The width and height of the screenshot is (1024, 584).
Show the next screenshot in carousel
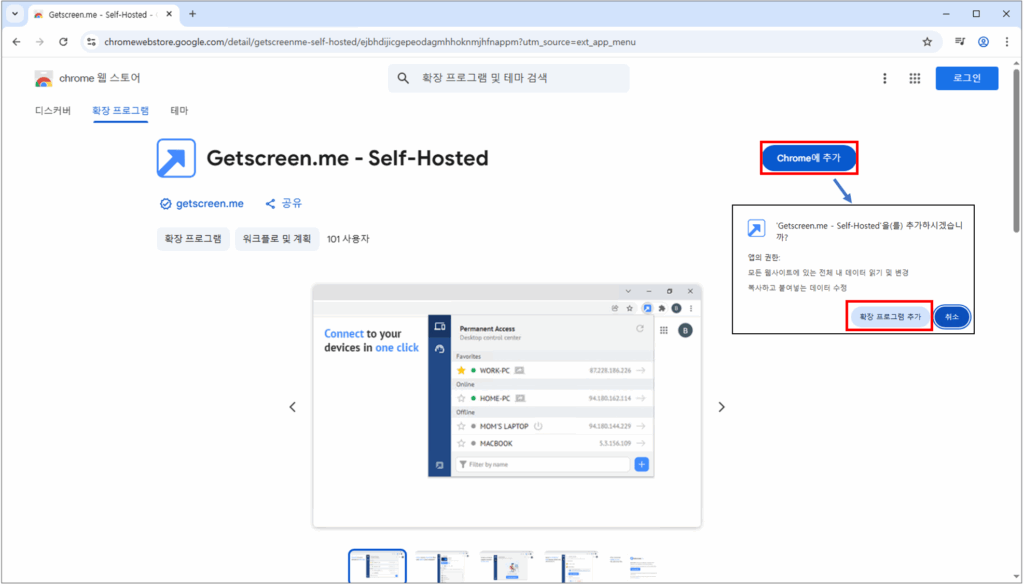721,407
